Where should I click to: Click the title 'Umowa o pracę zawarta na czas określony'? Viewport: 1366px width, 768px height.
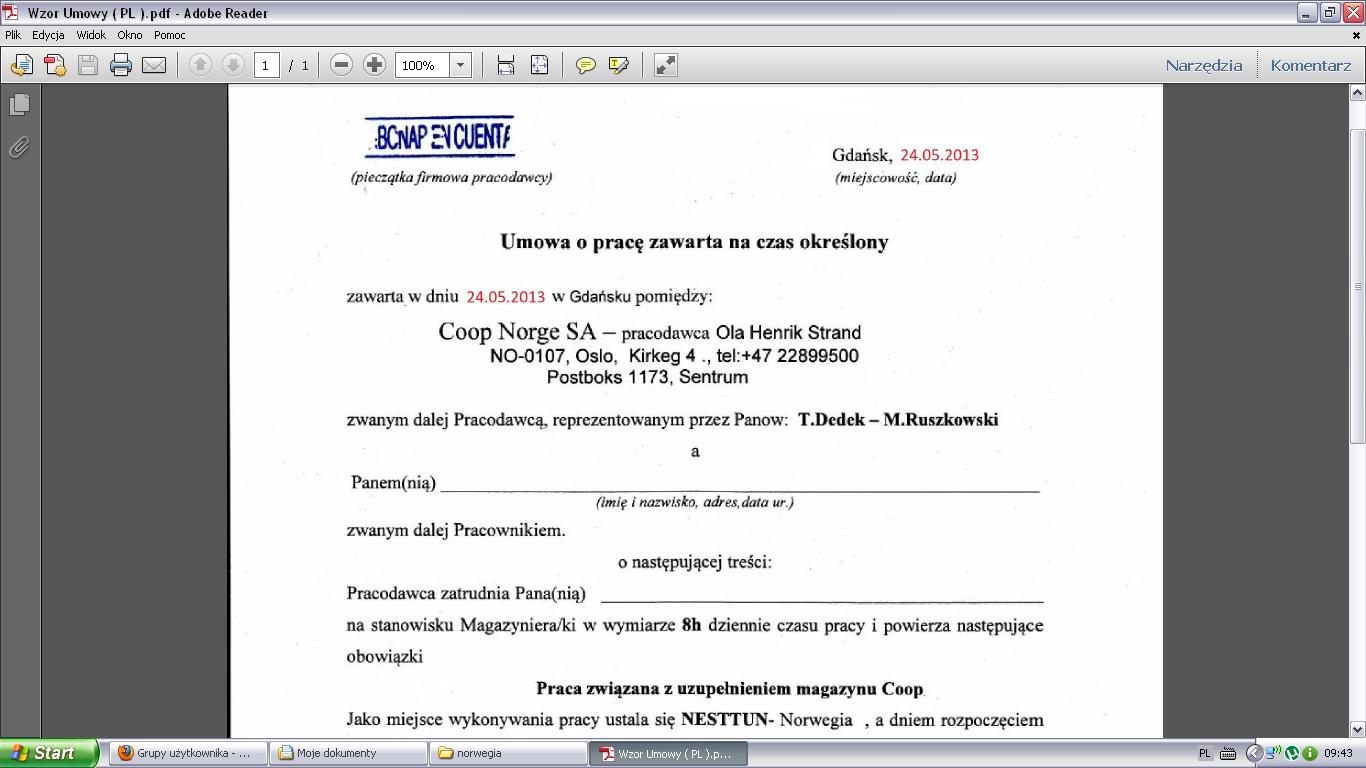click(x=694, y=241)
